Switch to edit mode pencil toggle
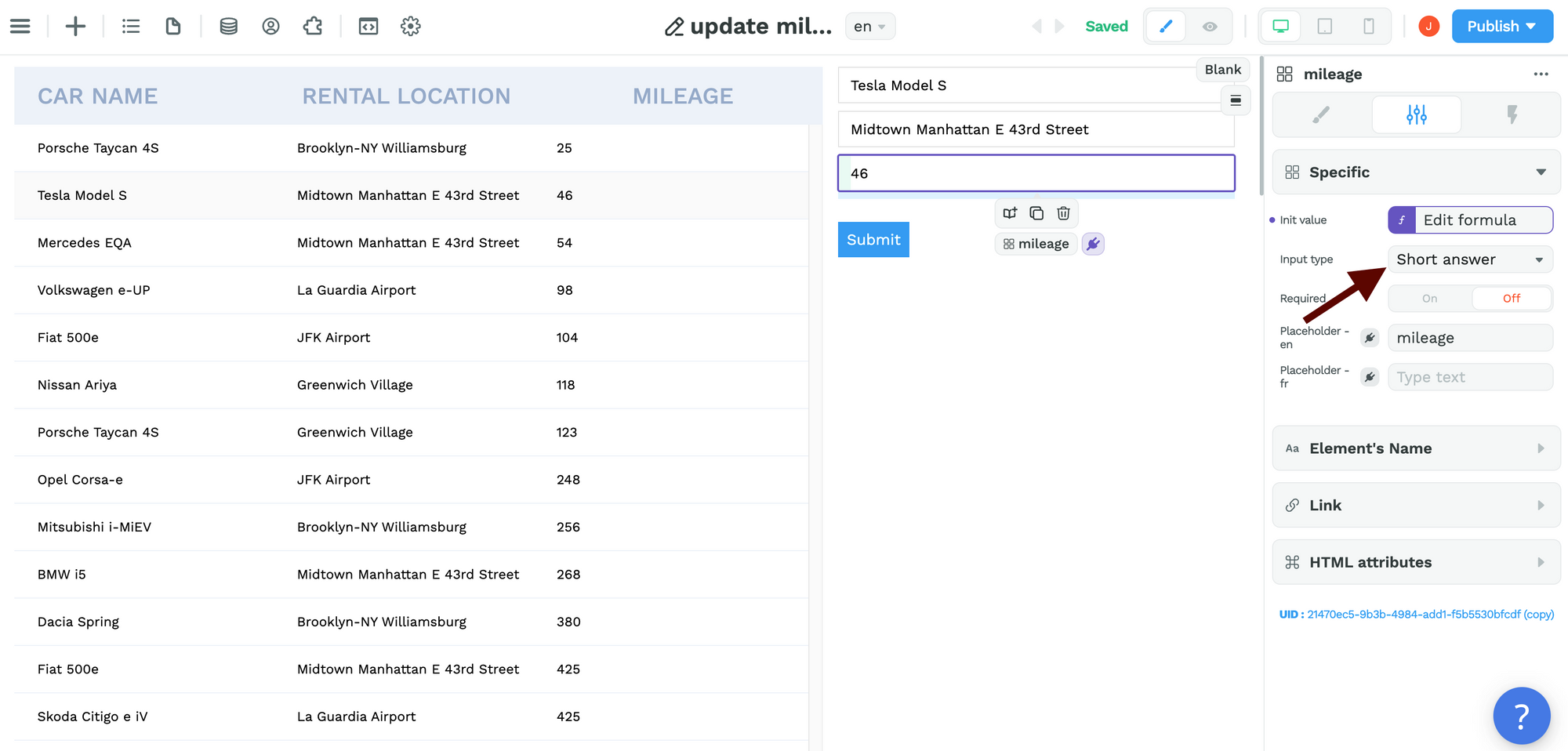The width and height of the screenshot is (1568, 751). pos(1166,26)
